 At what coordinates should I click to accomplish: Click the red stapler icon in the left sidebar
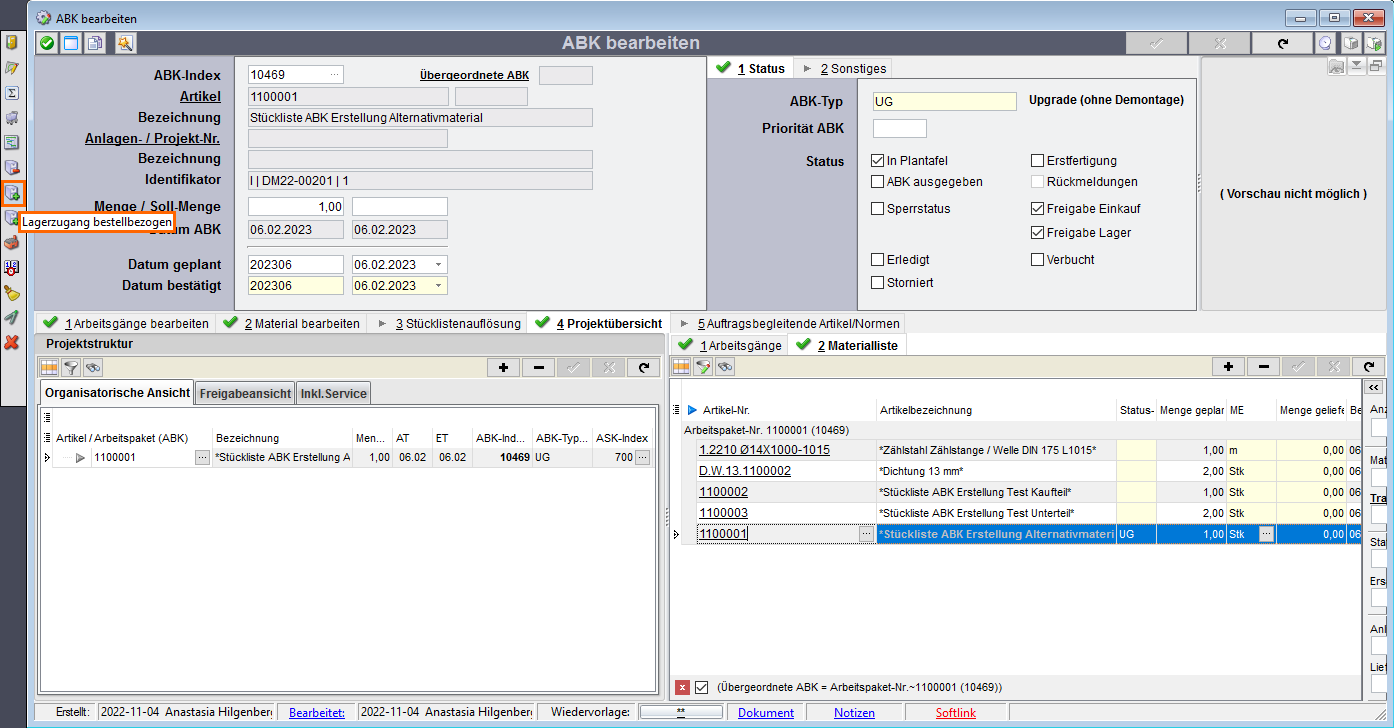click(12, 243)
